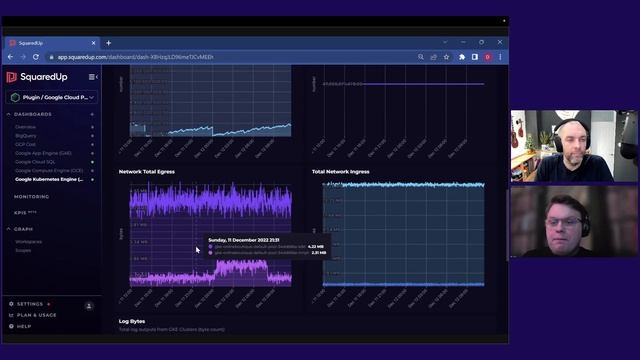
Task: Reload the browser page
Action: [36, 57]
